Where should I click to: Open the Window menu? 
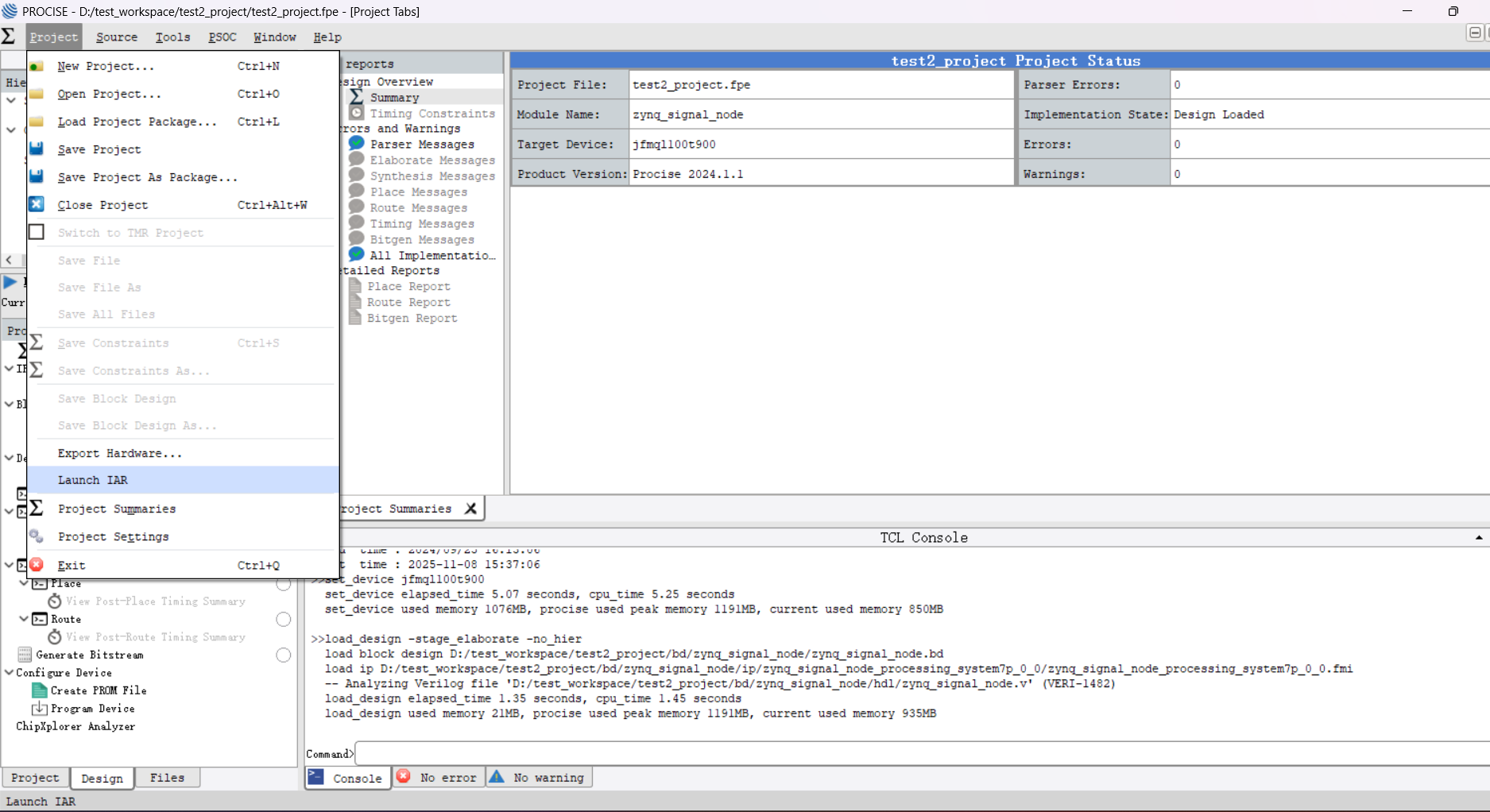coord(275,37)
